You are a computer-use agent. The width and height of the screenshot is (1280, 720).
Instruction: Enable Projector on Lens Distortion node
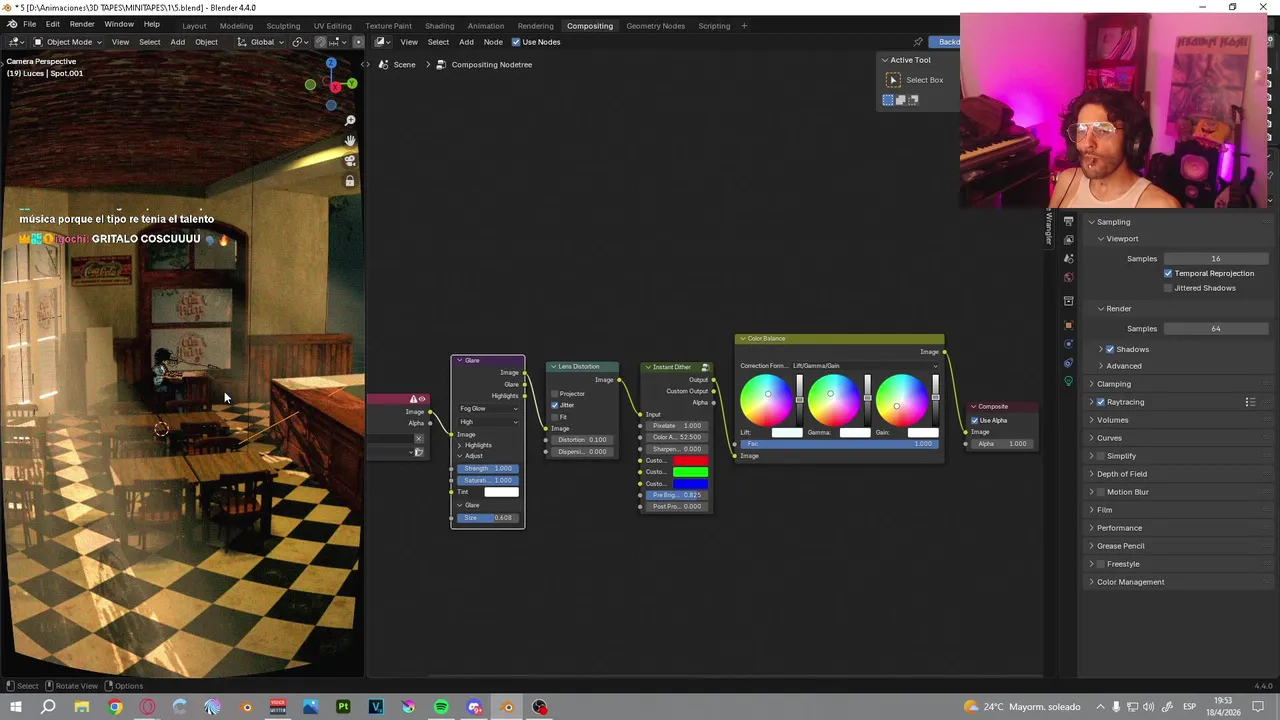click(x=554, y=394)
